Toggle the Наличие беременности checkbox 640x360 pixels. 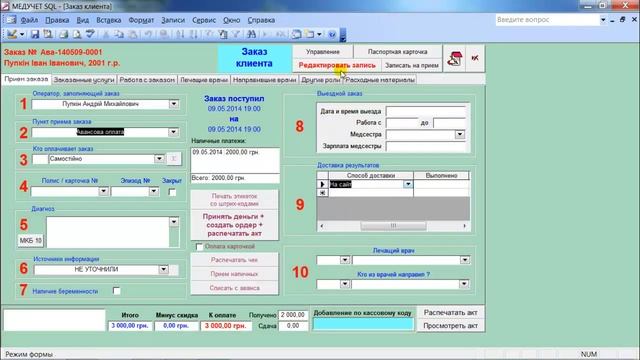(x=117, y=291)
